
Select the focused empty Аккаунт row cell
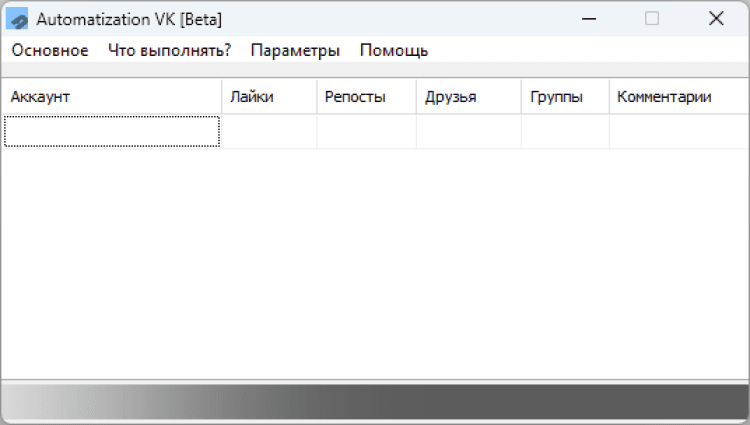(112, 131)
